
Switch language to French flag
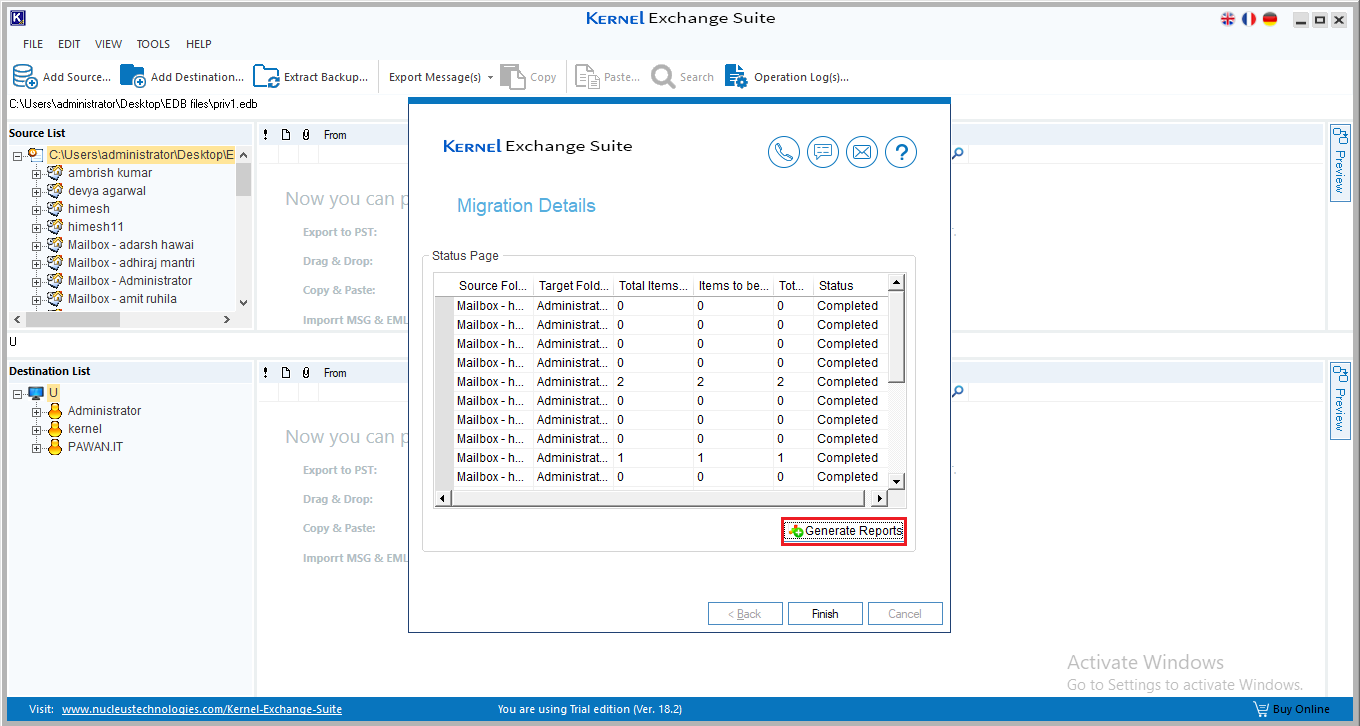(x=1249, y=19)
